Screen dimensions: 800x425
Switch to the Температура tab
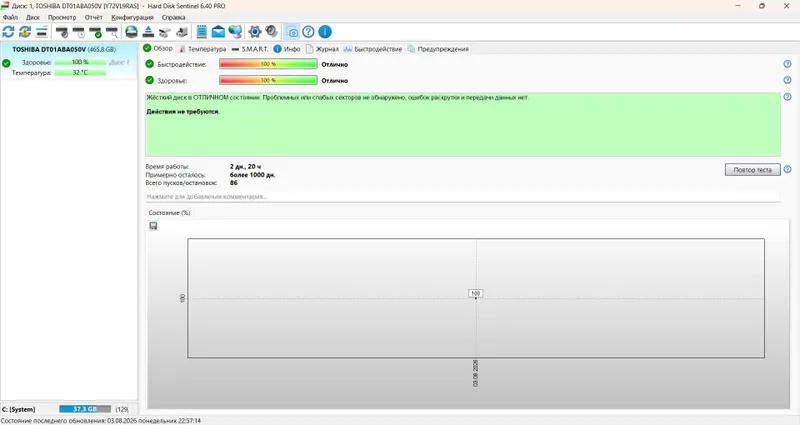pyautogui.click(x=203, y=49)
